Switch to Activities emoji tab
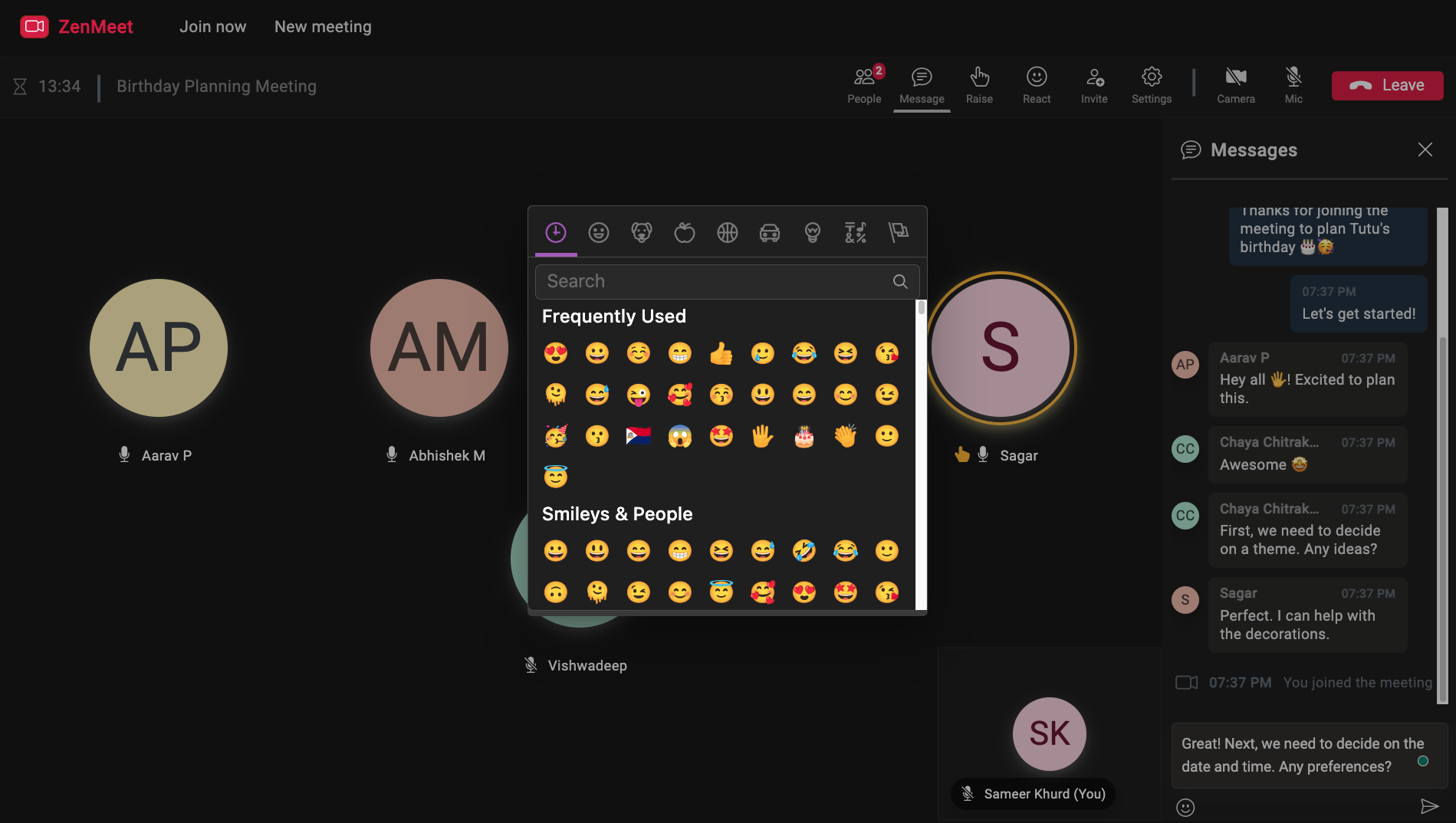Screen dimensions: 1456x823 (x=728, y=232)
